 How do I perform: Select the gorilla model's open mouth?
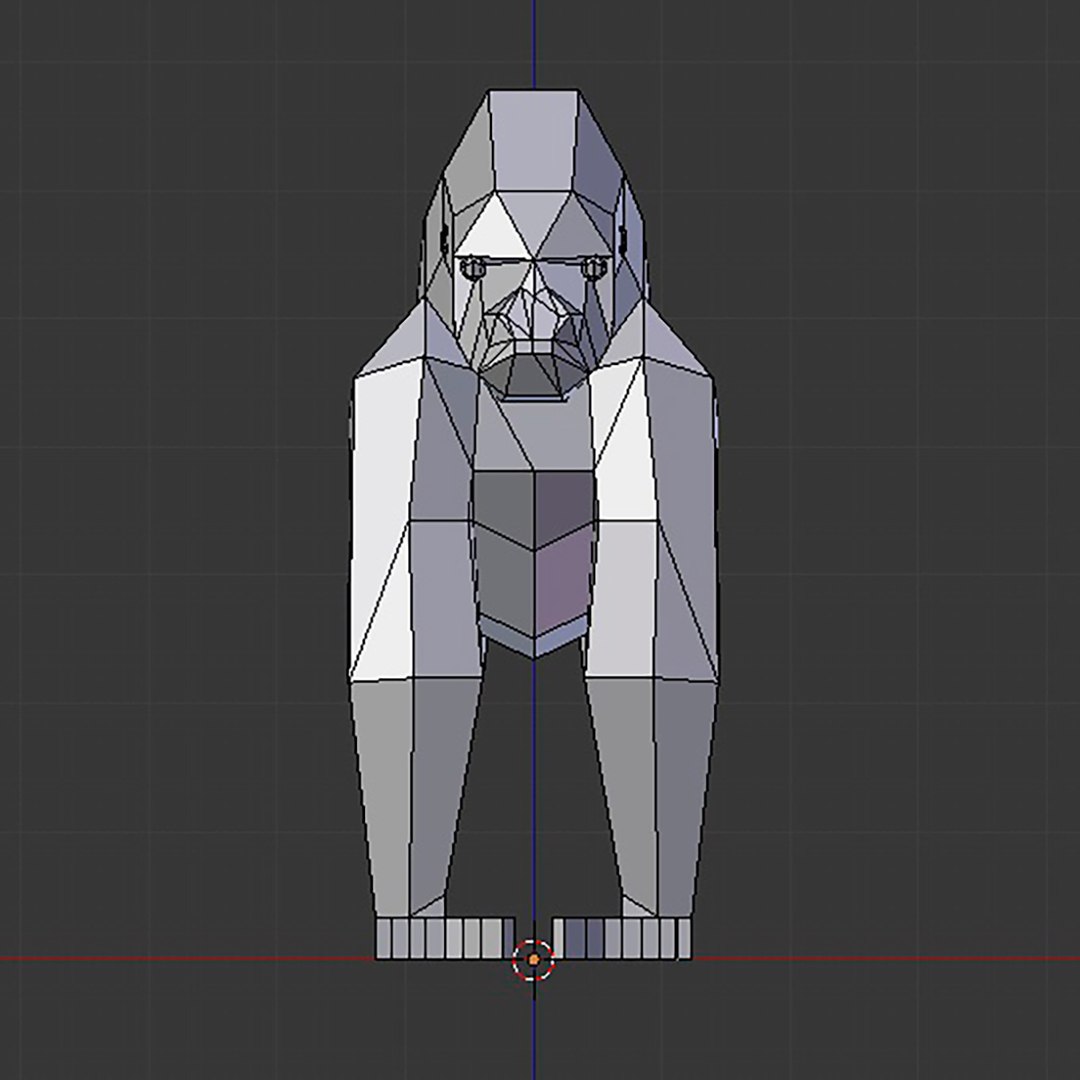point(534,374)
